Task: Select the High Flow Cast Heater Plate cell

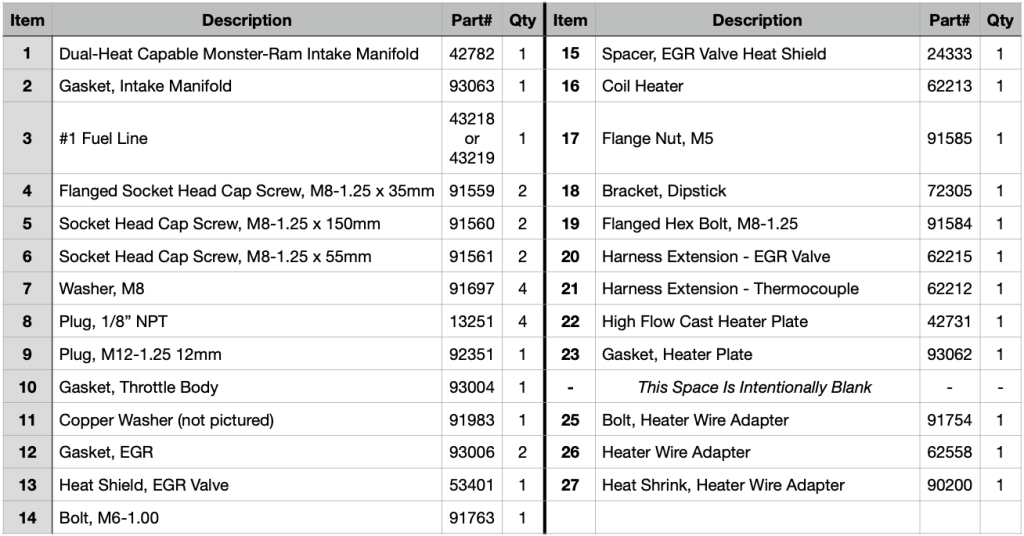Action: (704, 322)
